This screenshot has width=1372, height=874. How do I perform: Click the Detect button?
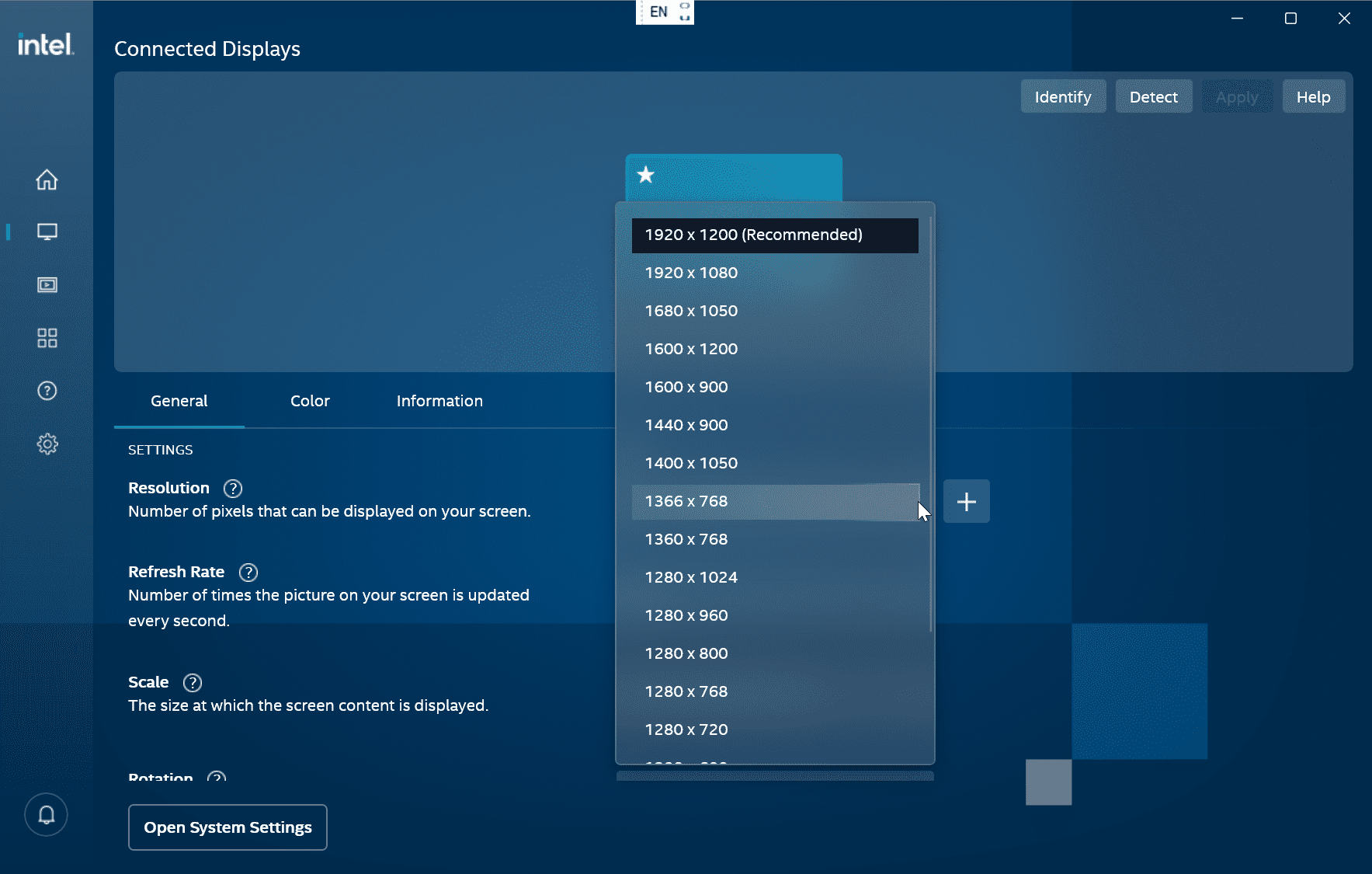tap(1154, 96)
